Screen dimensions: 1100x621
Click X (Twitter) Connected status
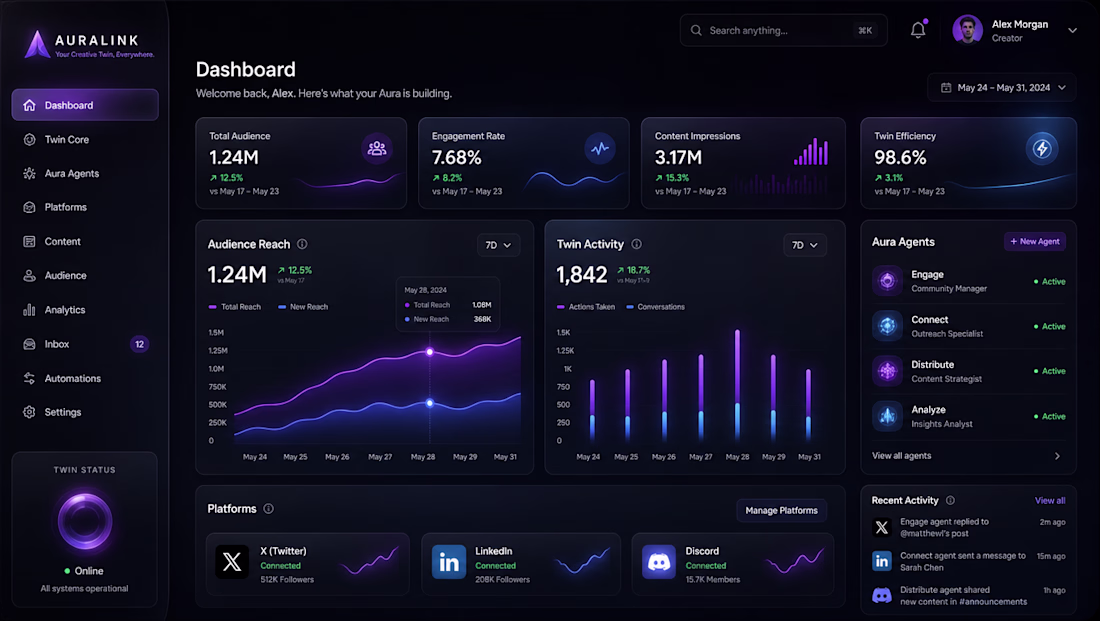[x=281, y=566]
